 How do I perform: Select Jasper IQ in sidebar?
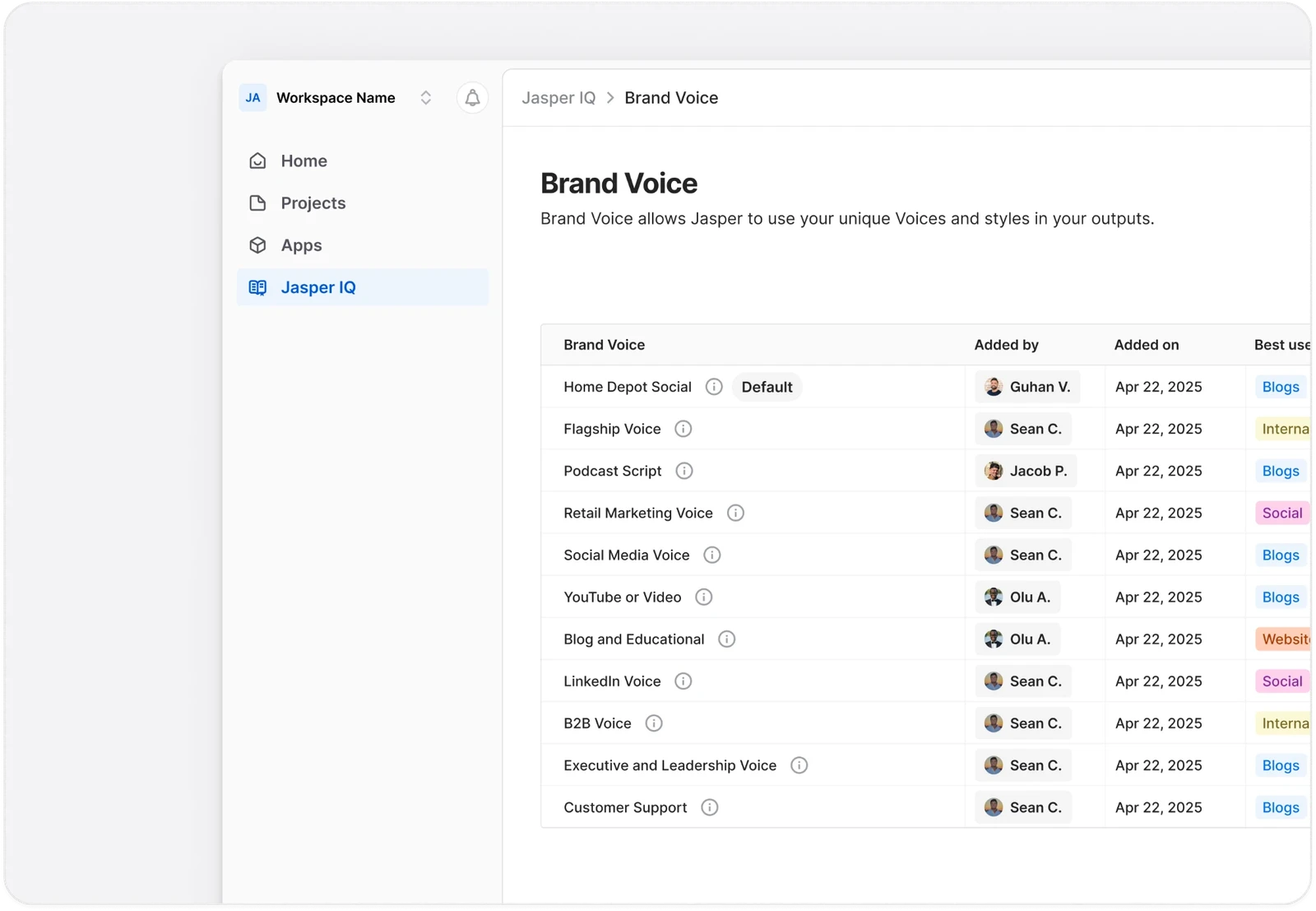click(363, 287)
